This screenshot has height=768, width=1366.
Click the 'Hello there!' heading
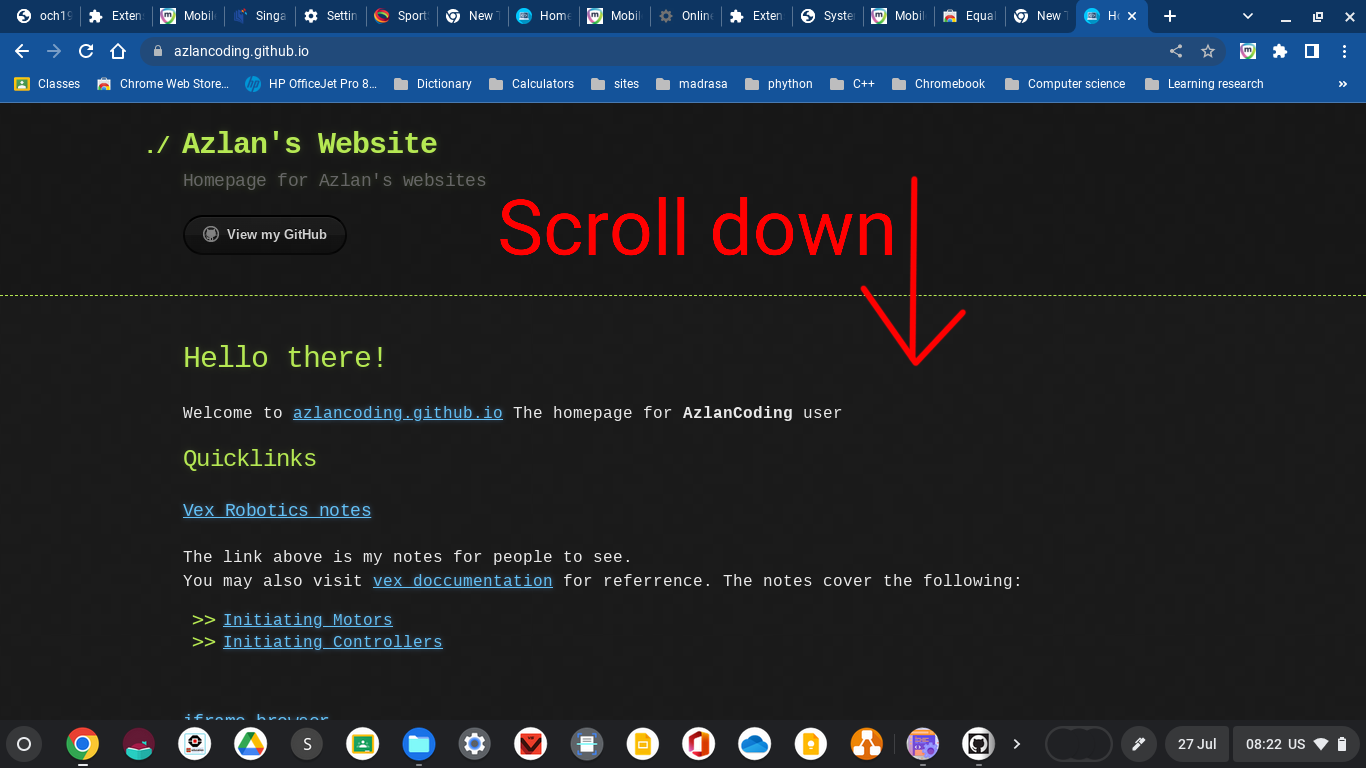pos(285,358)
